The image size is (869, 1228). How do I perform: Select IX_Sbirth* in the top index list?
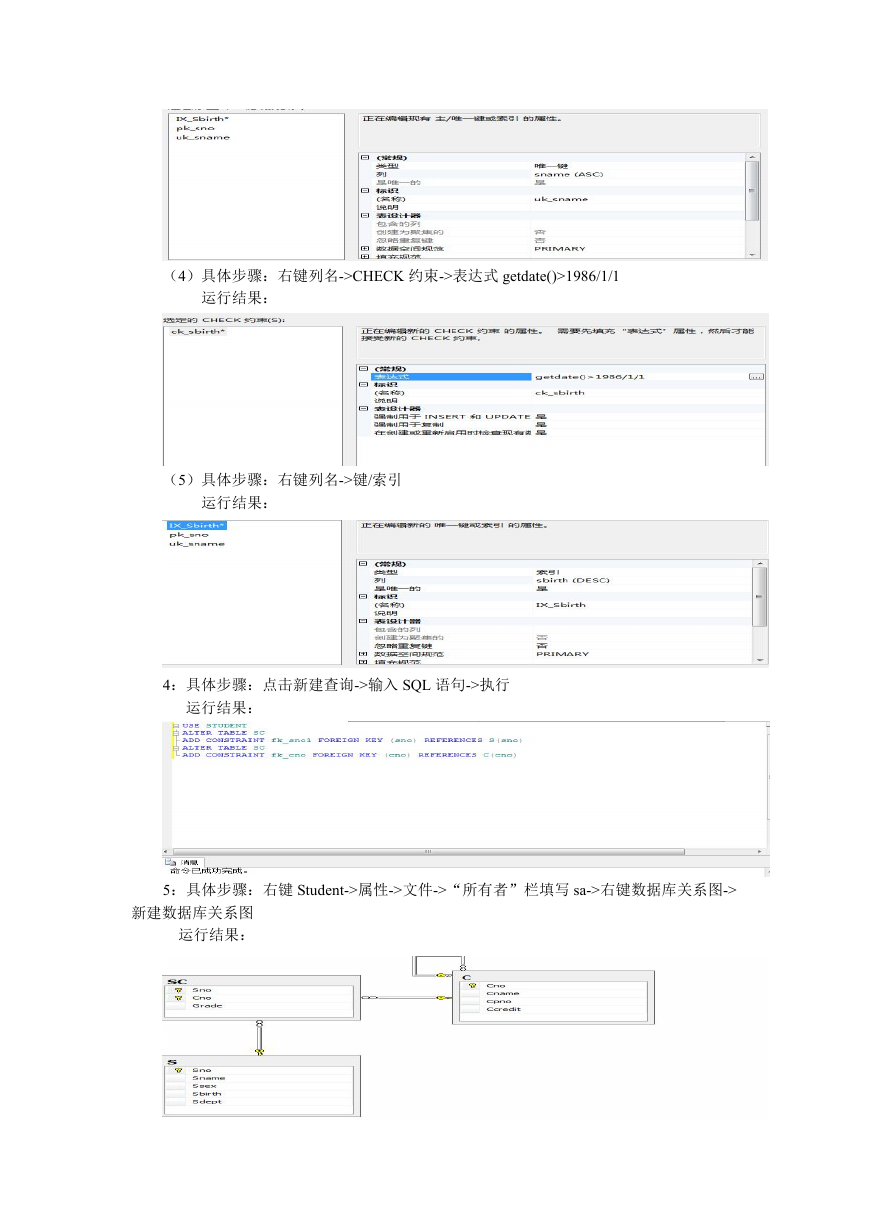202,119
